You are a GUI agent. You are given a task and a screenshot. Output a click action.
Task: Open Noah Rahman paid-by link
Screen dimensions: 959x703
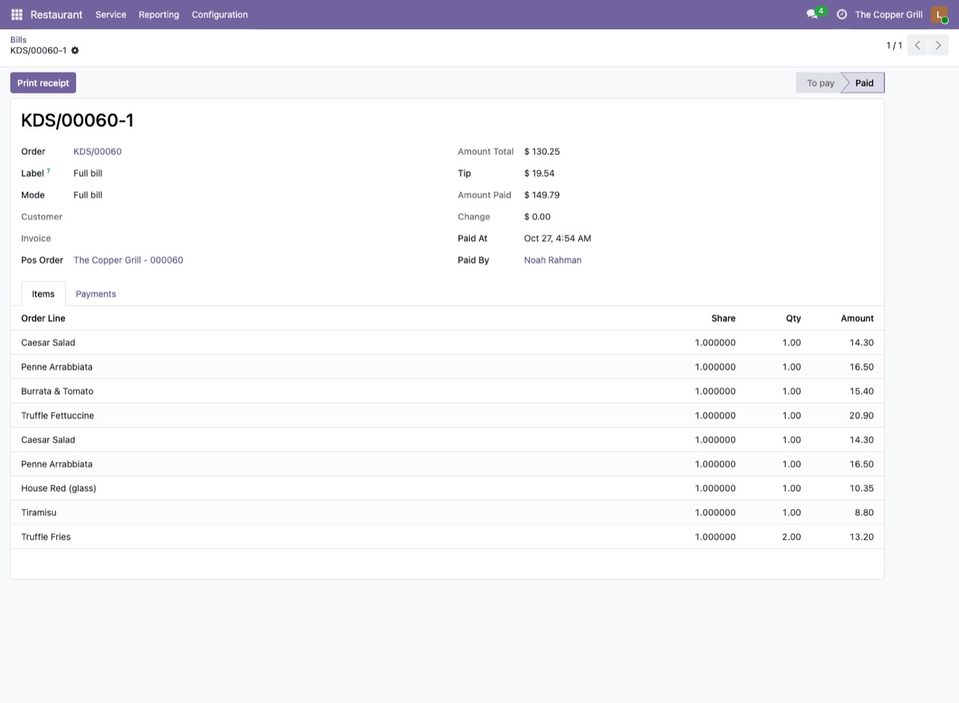pyautogui.click(x=553, y=260)
